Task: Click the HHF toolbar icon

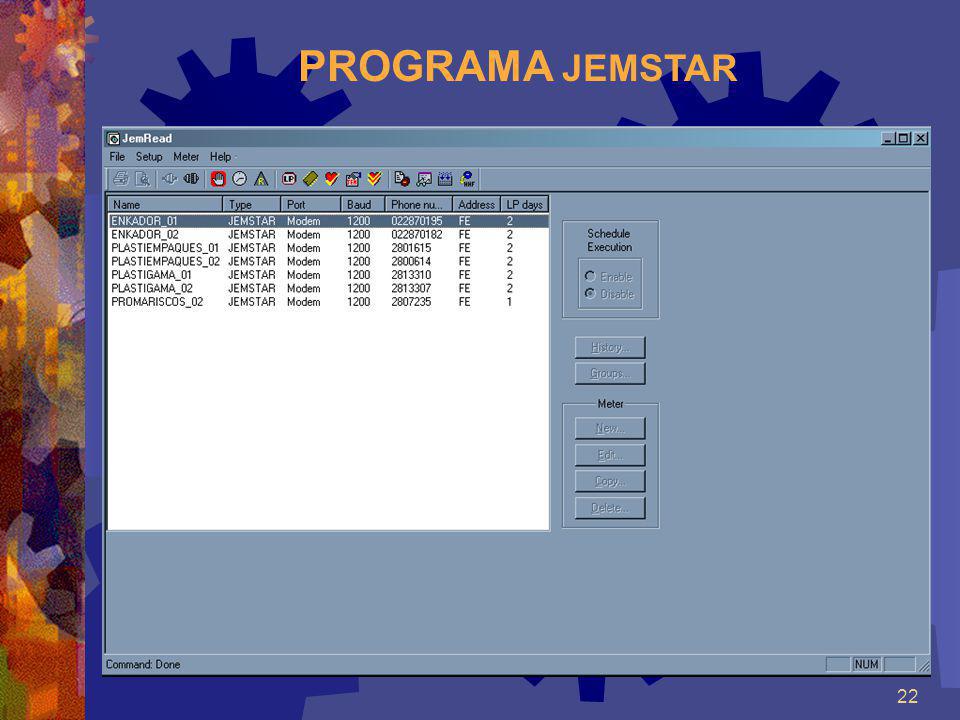Action: click(x=468, y=179)
